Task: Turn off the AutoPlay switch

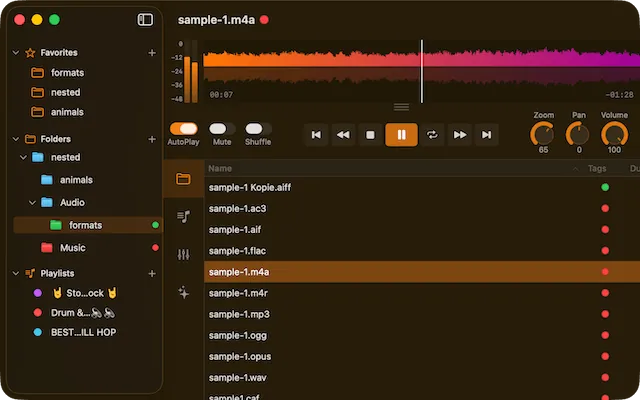Action: point(183,129)
